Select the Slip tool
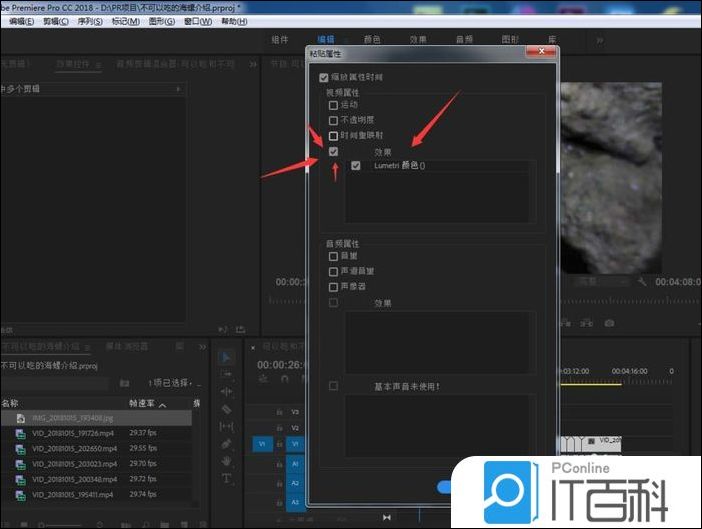This screenshot has width=702, height=529. pyautogui.click(x=226, y=427)
